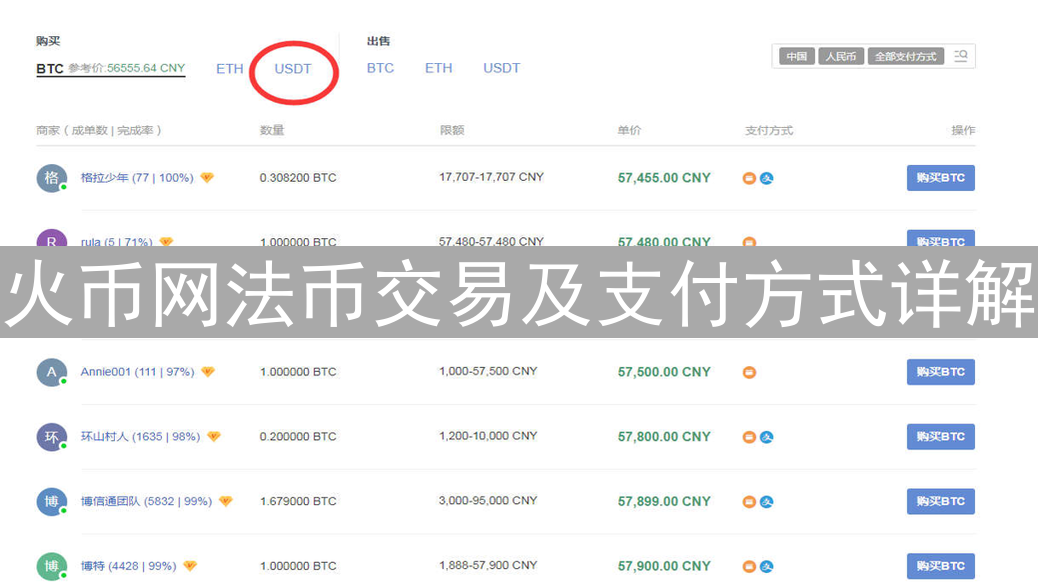Click the 57,899.00 CNY price
1038x584 pixels.
[x=664, y=501]
